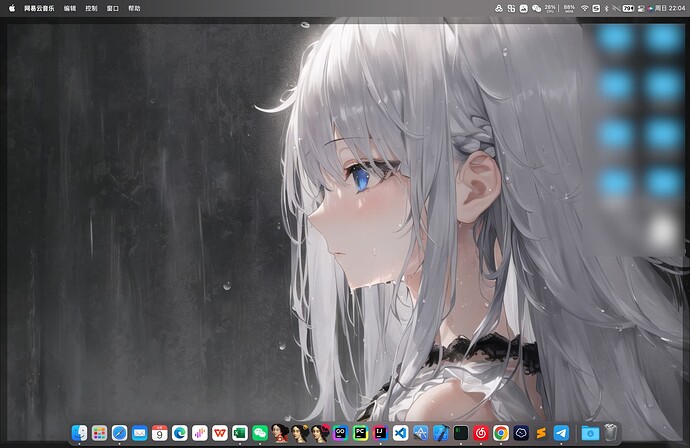The height and width of the screenshot is (448, 690).
Task: Open the Trash in the dock
Action: 610,433
